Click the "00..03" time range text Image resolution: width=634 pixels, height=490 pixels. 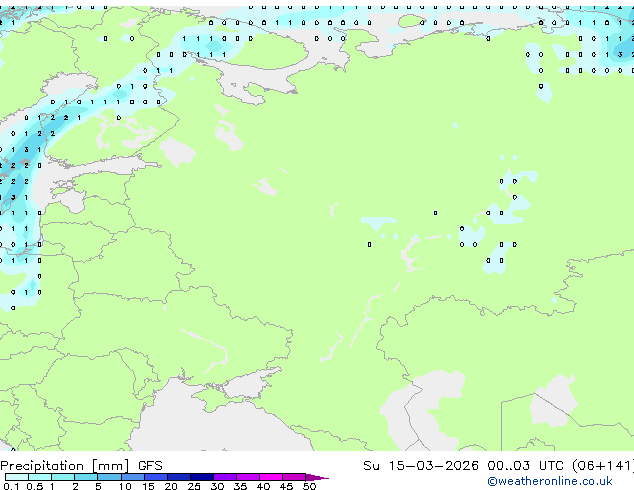click(508, 466)
